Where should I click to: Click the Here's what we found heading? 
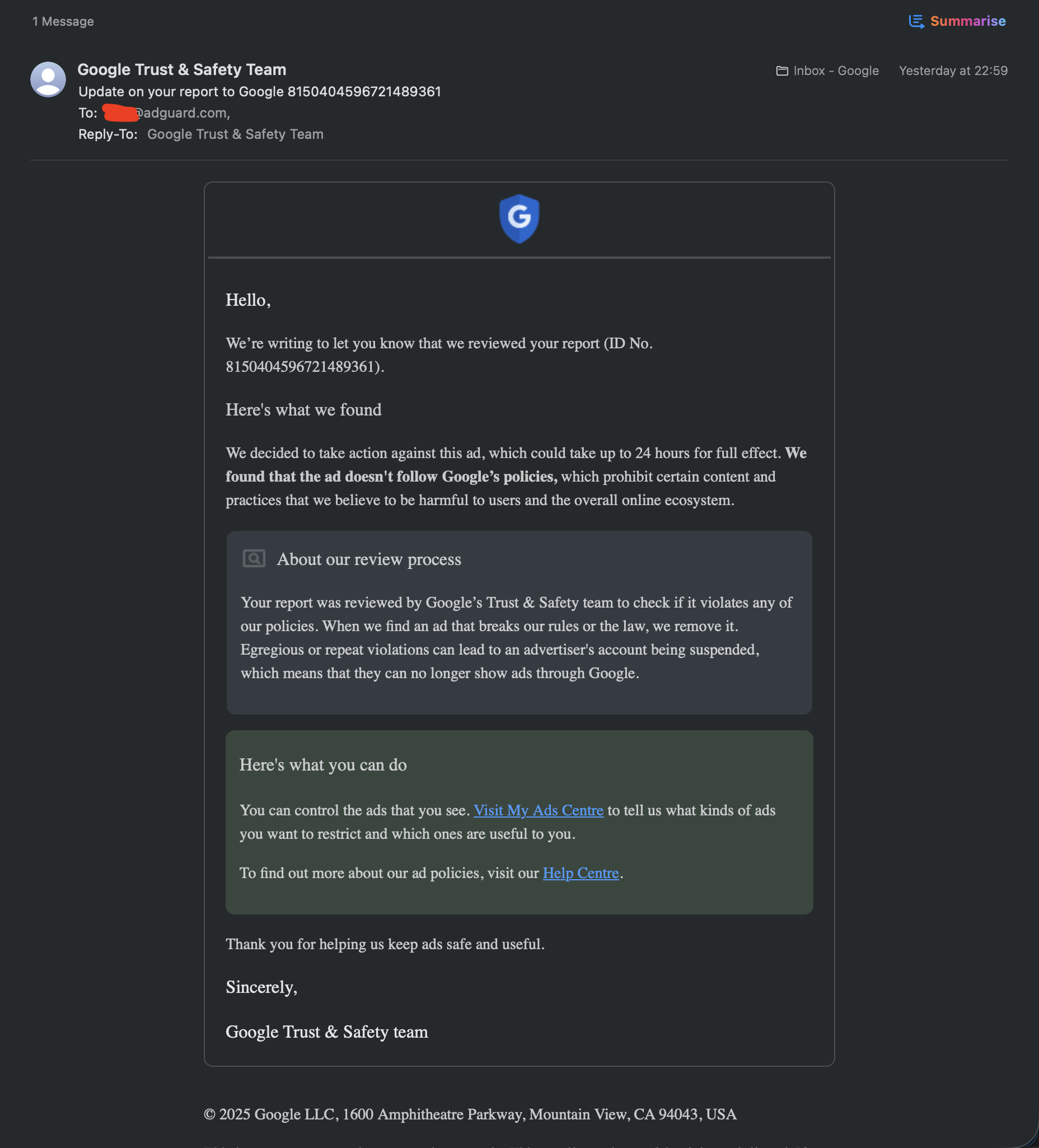303,410
